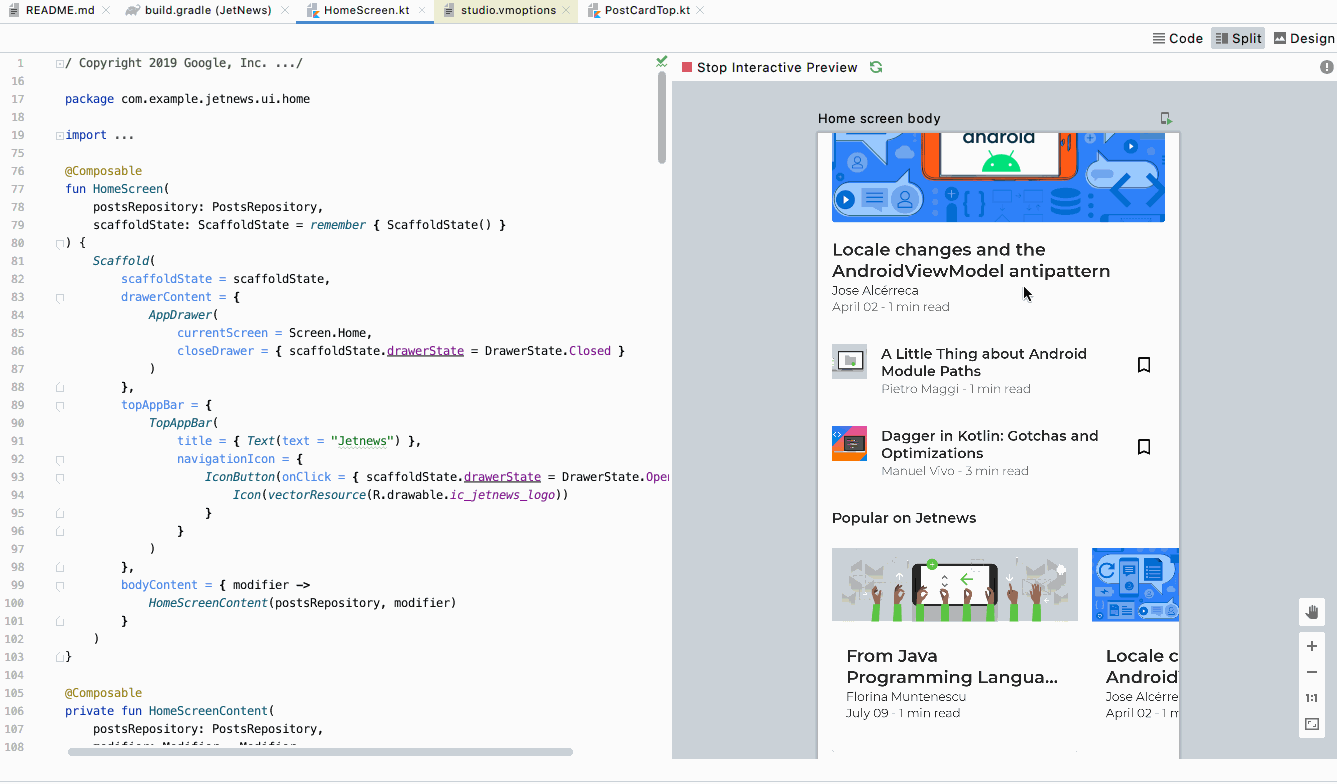This screenshot has width=1337, height=784.
Task: Deploy Home screen body preview to device
Action: [x=1166, y=118]
